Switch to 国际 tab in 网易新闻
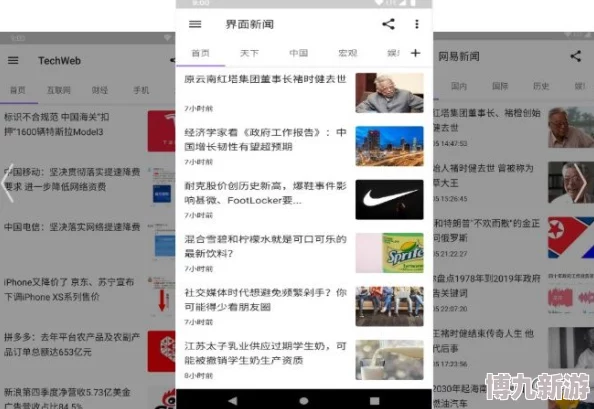 tap(500, 86)
